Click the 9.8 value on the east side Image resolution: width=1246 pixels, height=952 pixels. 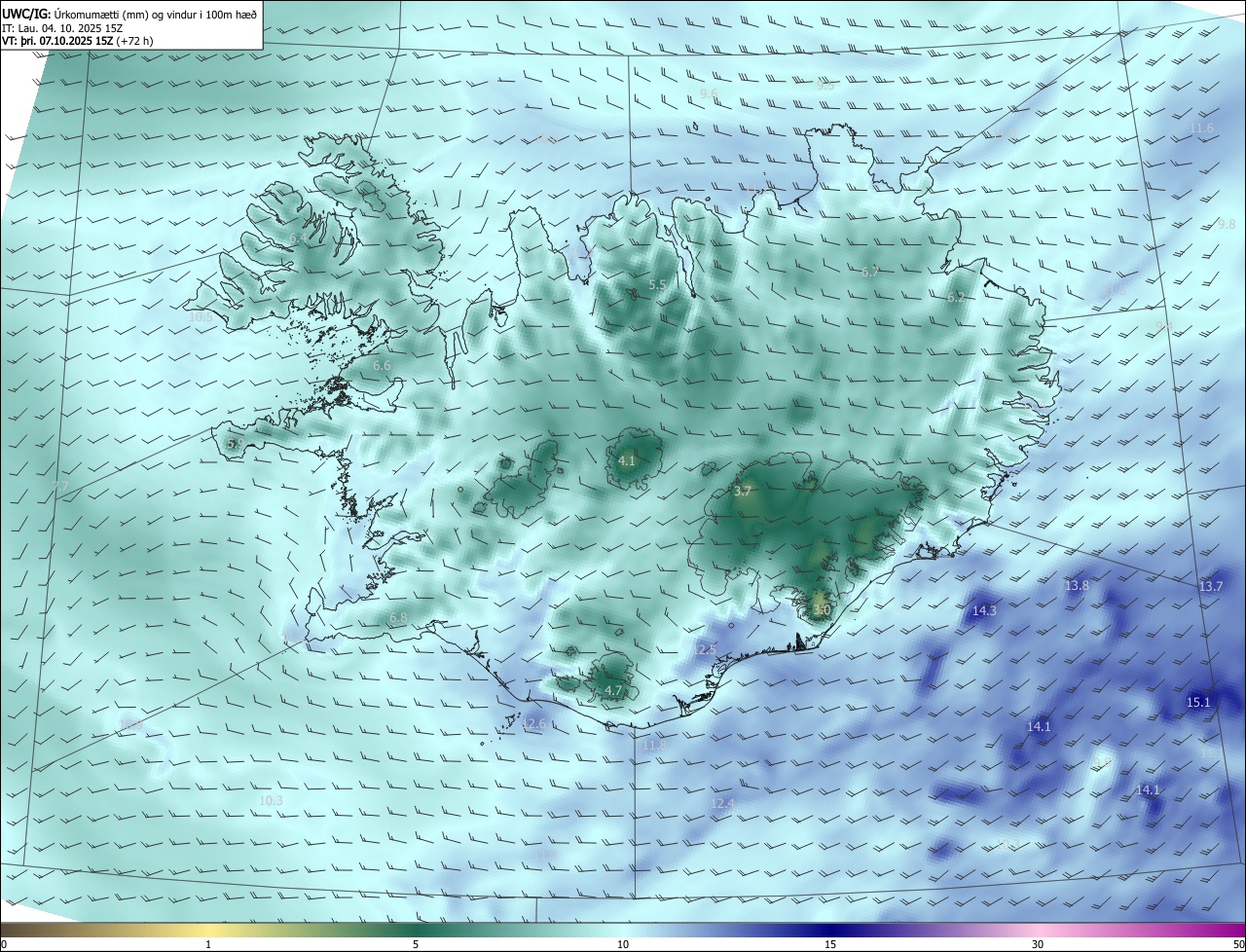1227,225
